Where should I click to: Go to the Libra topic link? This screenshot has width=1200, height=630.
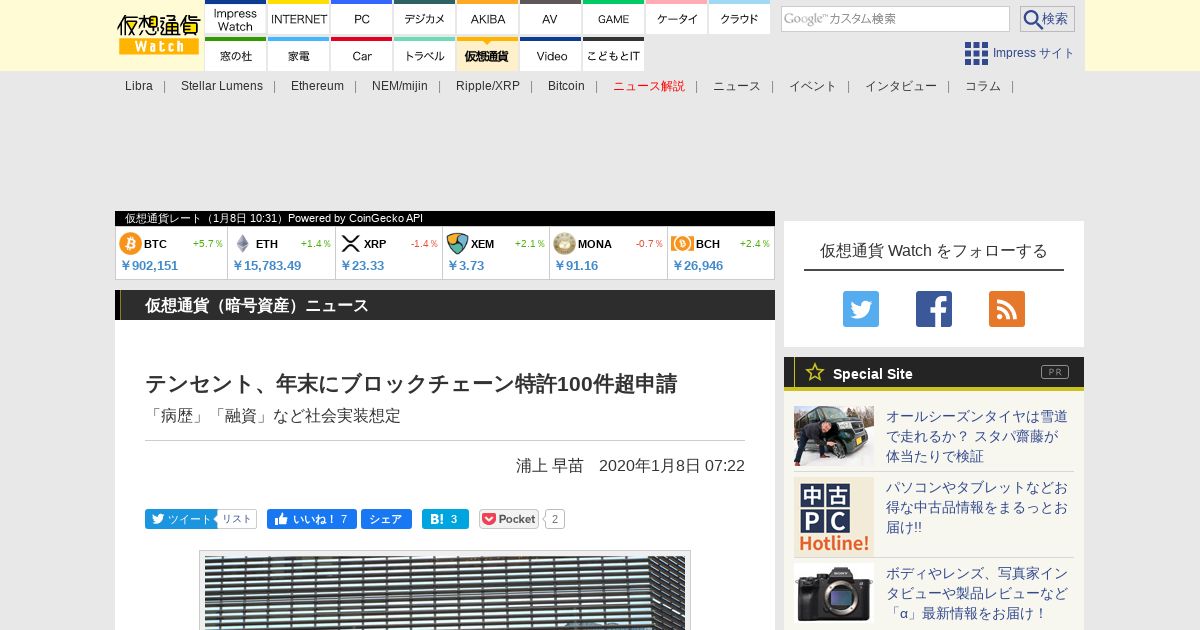pos(139,86)
